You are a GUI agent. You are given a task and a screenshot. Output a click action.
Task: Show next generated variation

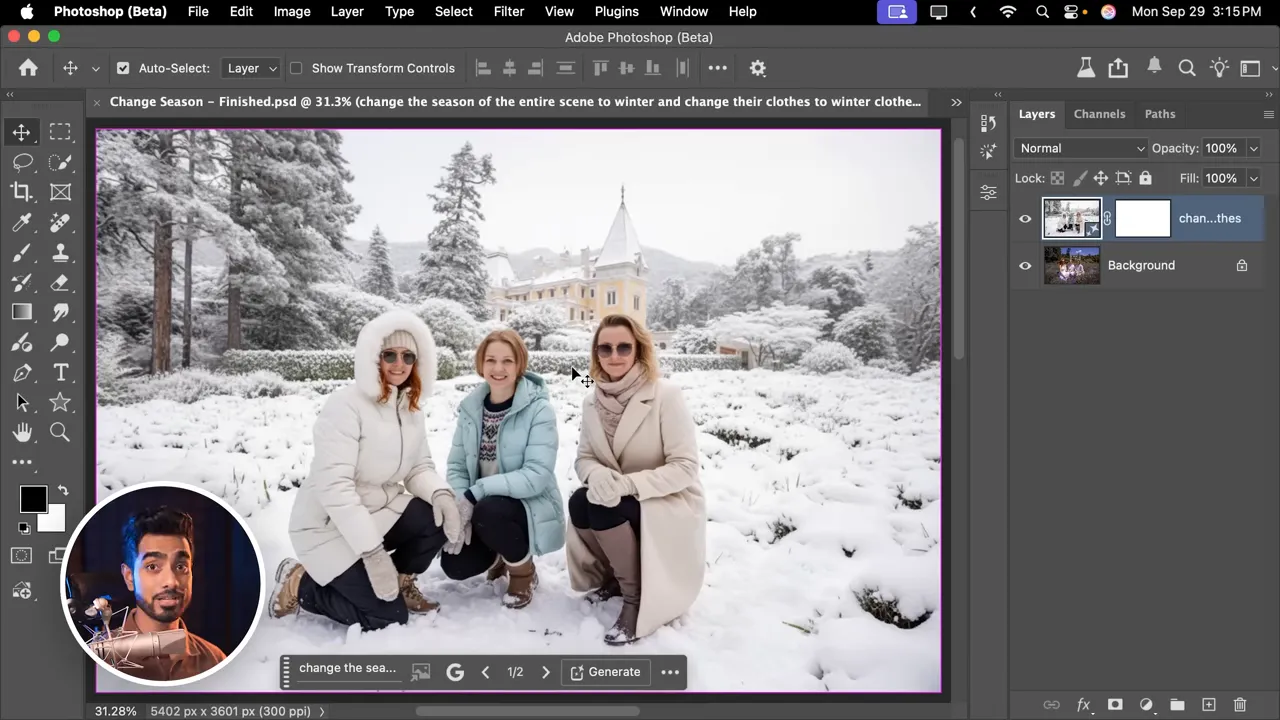(545, 672)
